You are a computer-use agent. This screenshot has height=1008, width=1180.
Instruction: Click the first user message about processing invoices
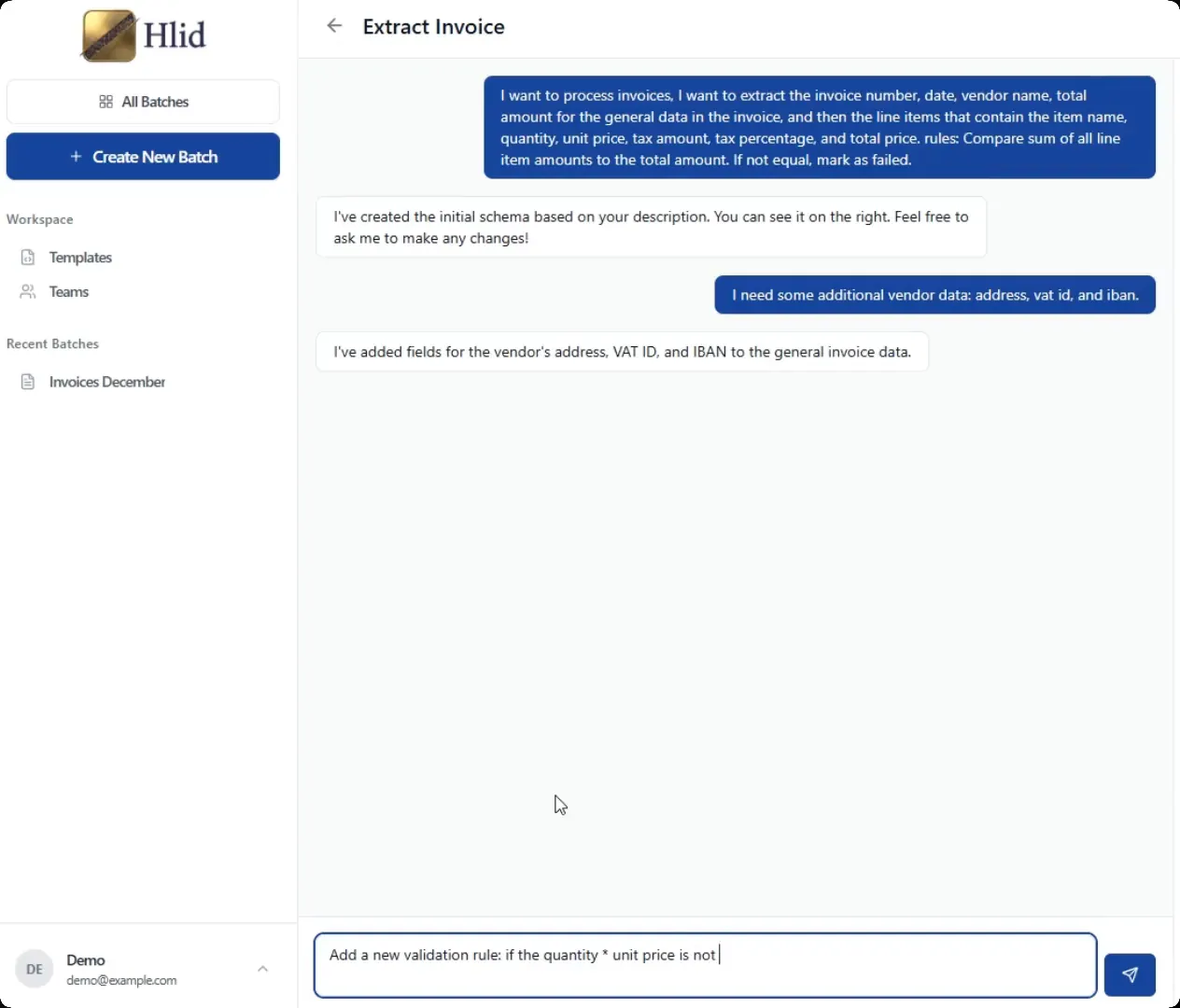(x=820, y=127)
